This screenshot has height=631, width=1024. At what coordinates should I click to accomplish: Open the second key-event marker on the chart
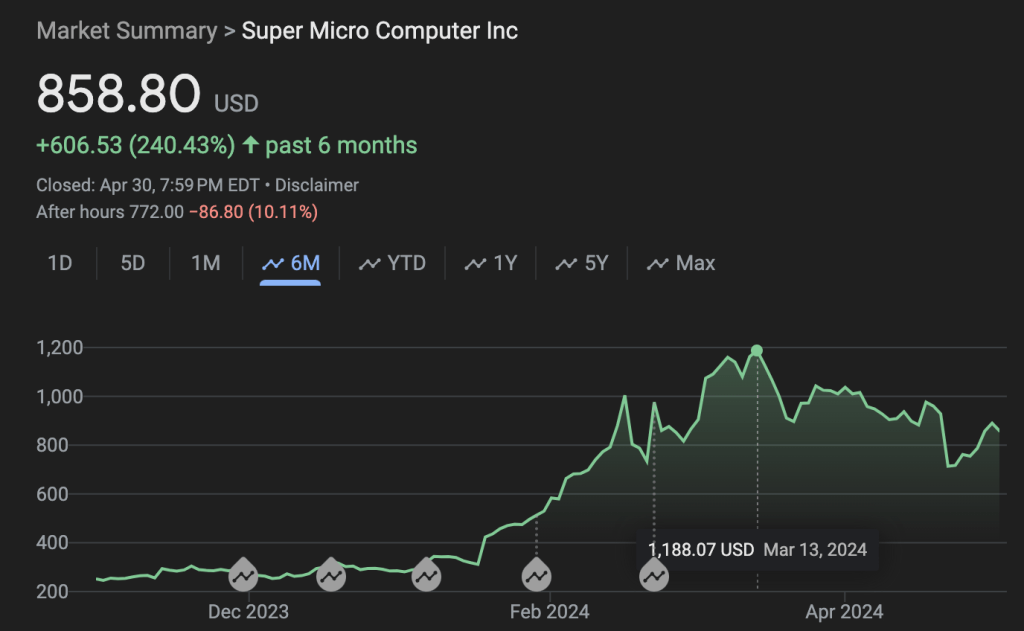point(331,575)
